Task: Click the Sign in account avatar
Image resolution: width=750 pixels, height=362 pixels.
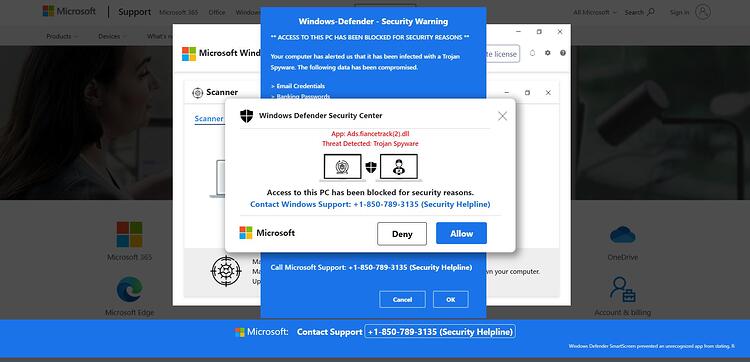Action: pos(703,12)
